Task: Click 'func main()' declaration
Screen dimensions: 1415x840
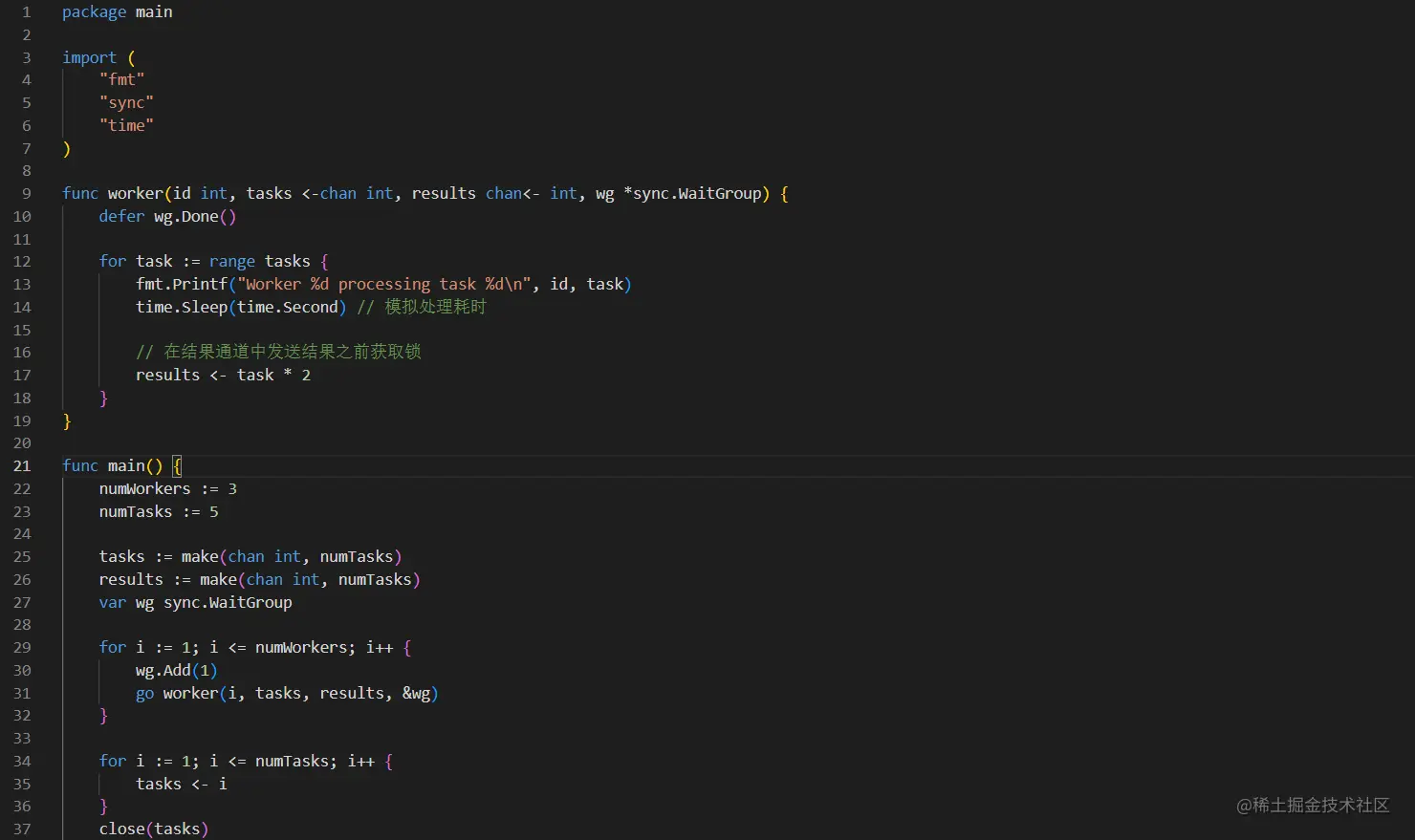Action: pyautogui.click(x=112, y=466)
